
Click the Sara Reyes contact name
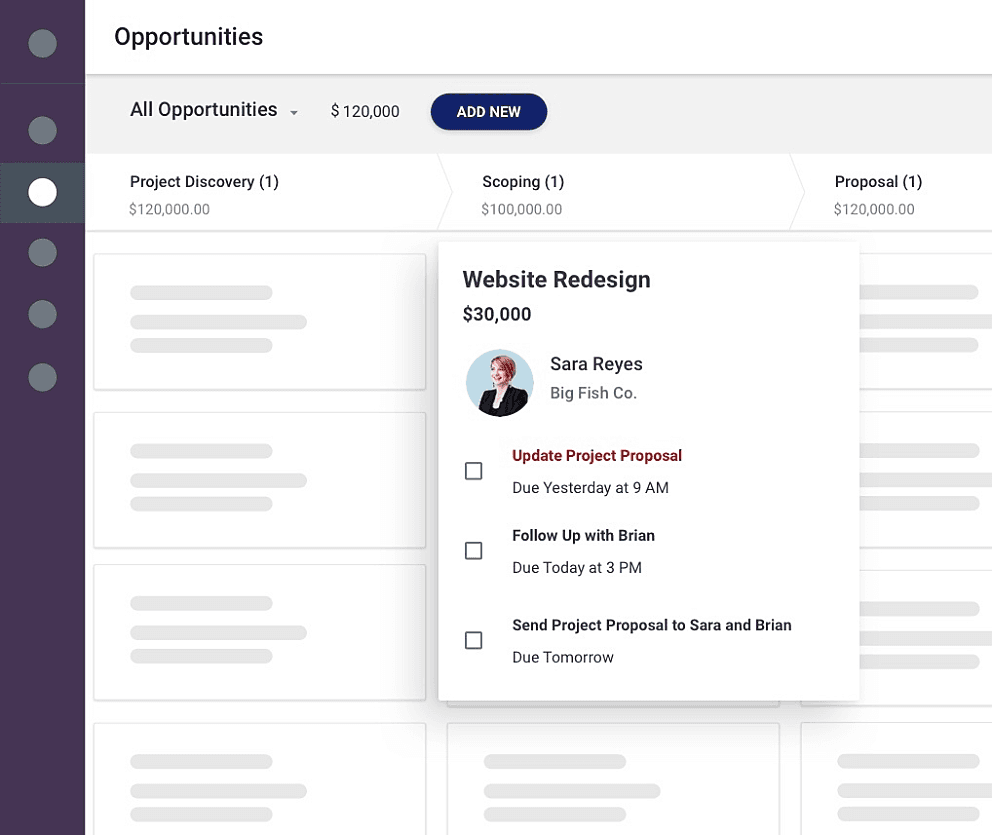(x=596, y=364)
